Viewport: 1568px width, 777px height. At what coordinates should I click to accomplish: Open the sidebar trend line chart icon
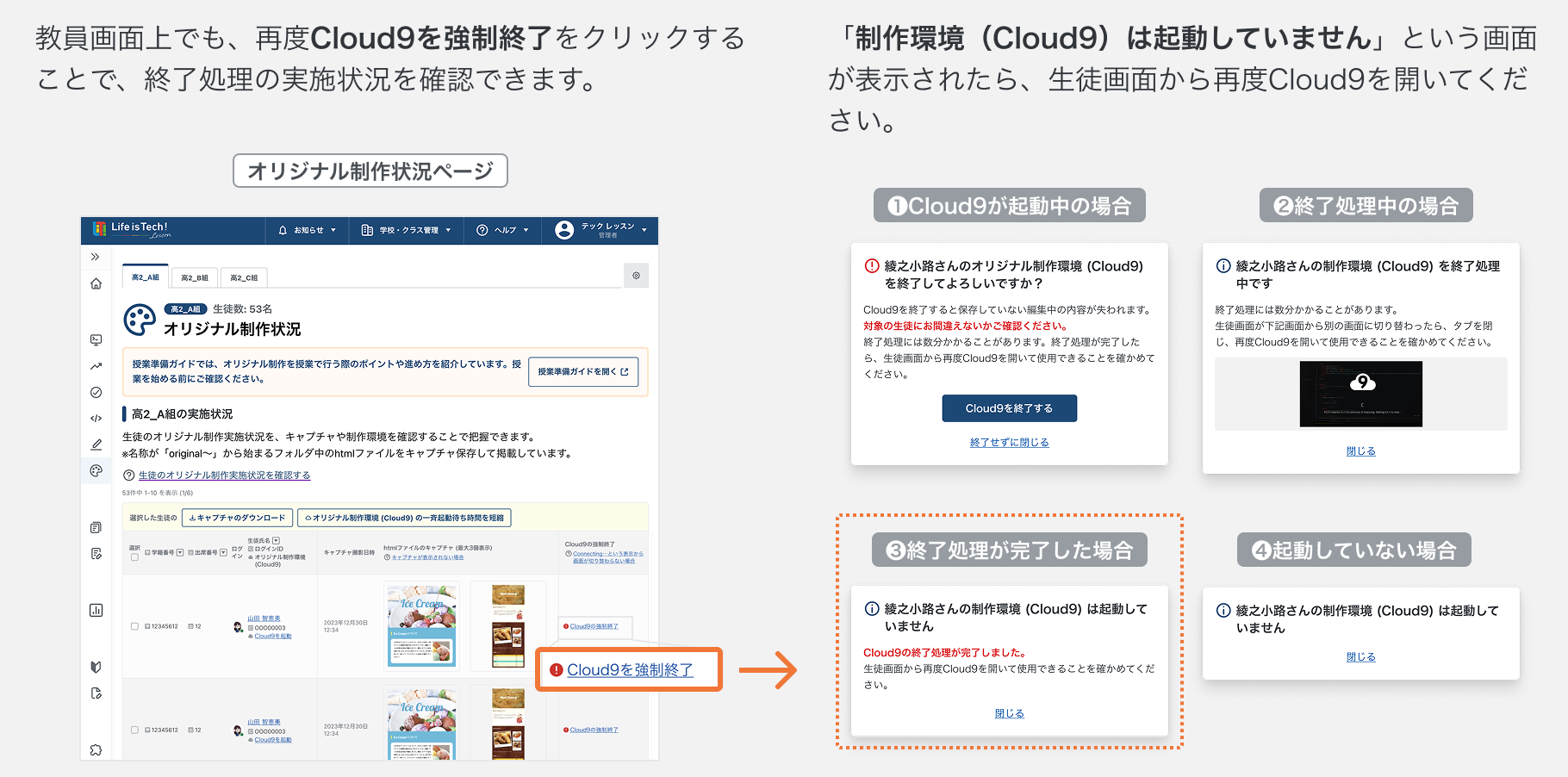[x=96, y=366]
